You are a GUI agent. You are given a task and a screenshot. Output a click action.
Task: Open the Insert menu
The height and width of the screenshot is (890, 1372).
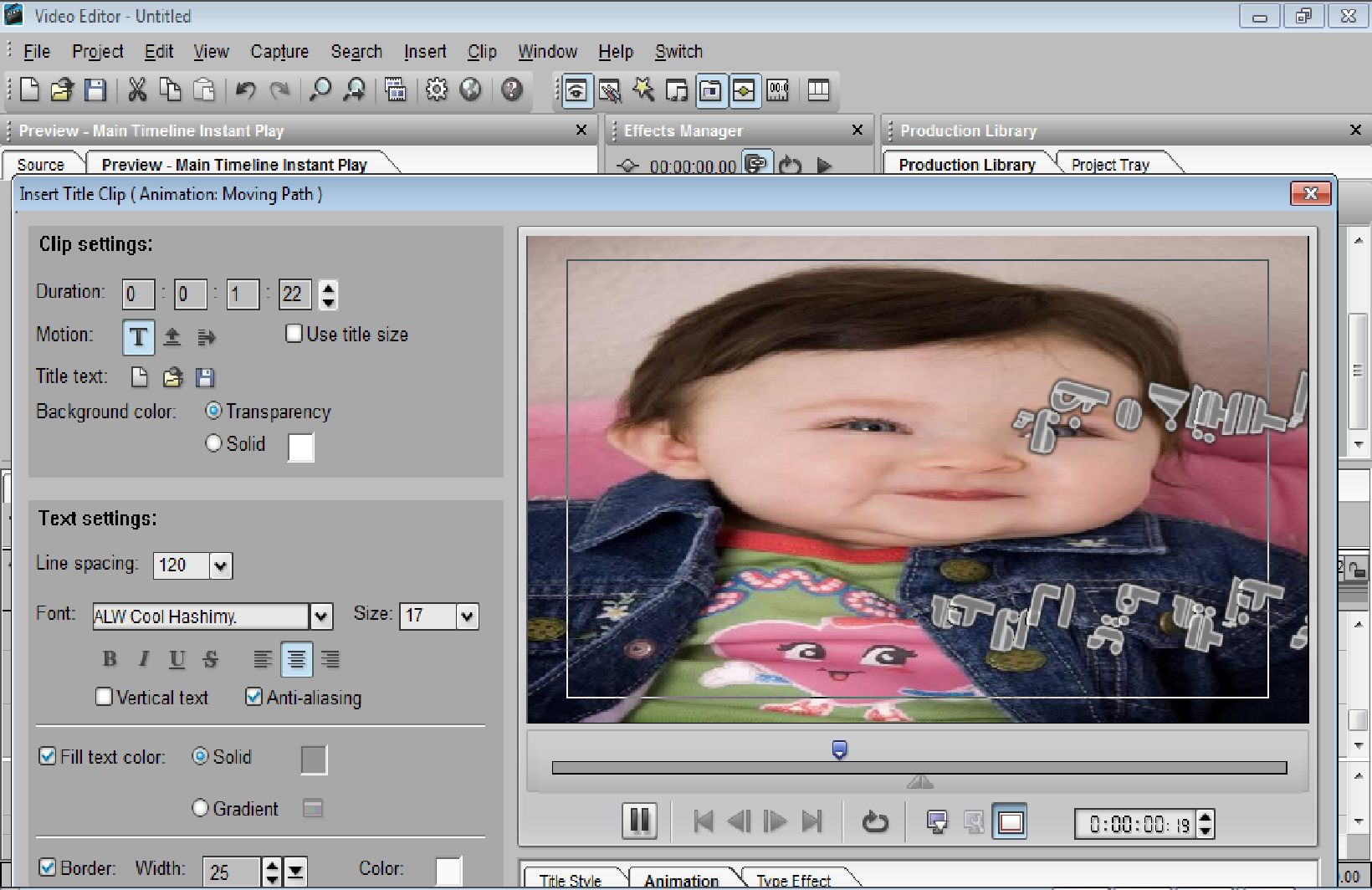425,52
